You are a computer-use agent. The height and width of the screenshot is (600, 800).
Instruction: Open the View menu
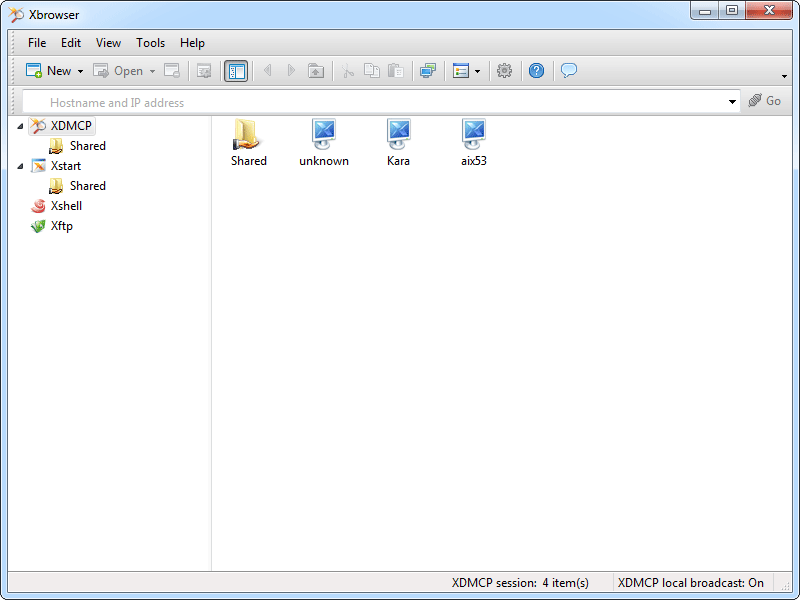[108, 43]
